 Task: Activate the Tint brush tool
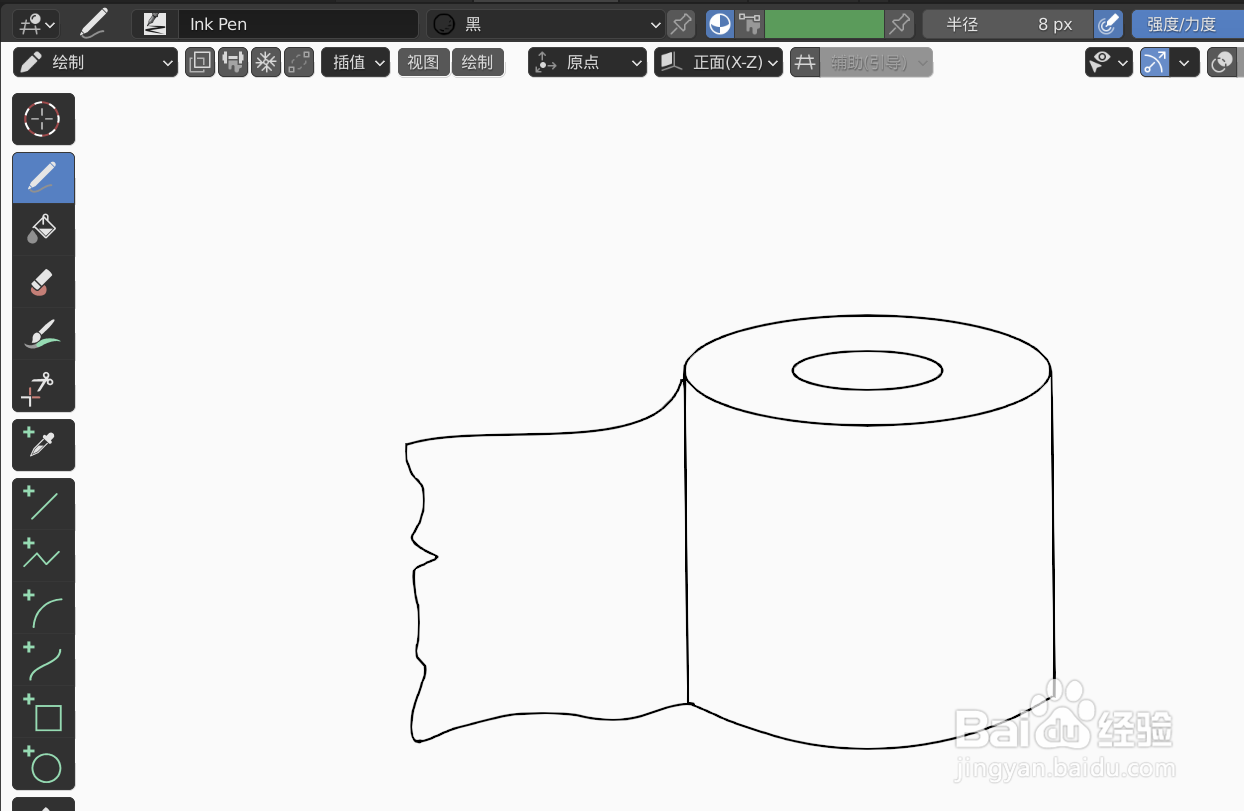pos(43,333)
